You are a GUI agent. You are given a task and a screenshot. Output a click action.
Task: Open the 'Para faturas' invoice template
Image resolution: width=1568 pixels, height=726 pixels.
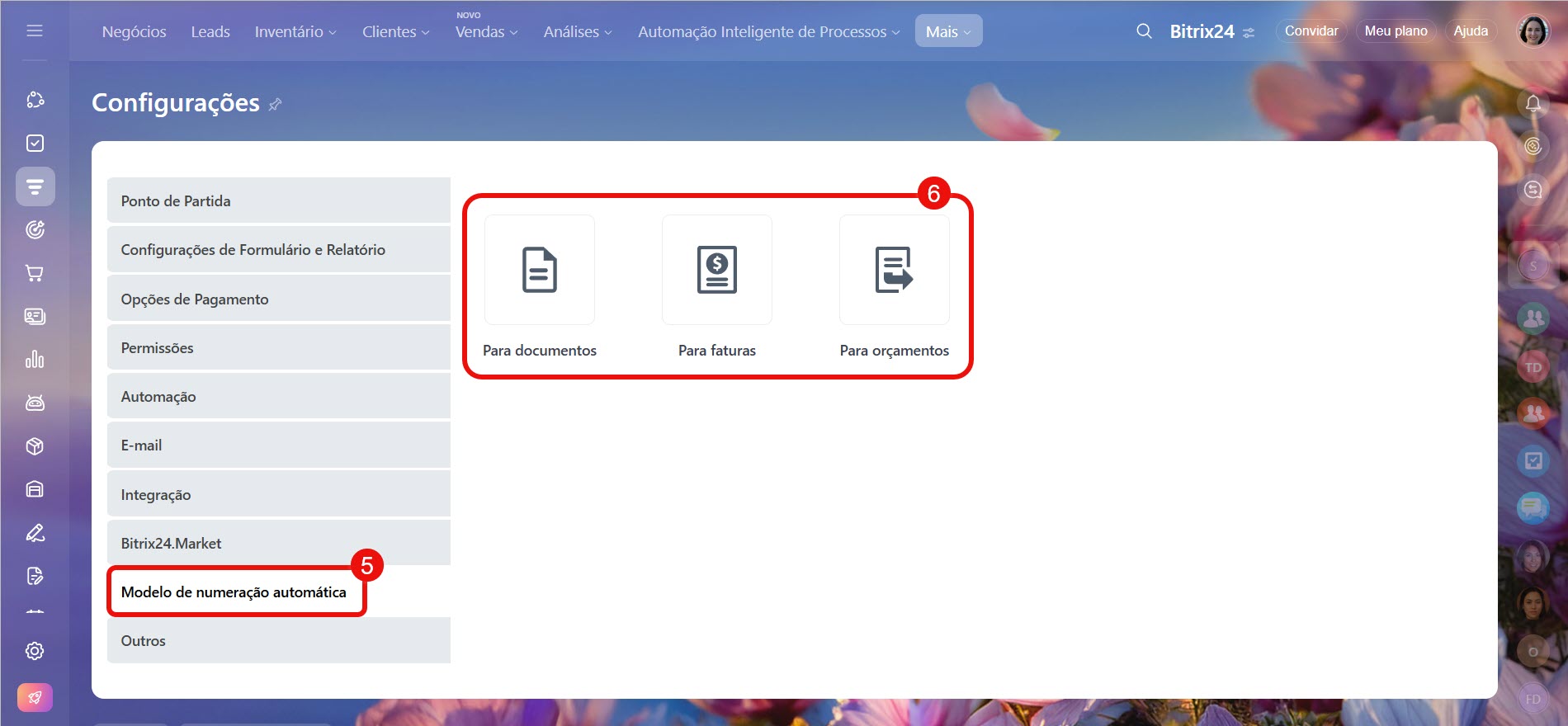pyautogui.click(x=716, y=271)
